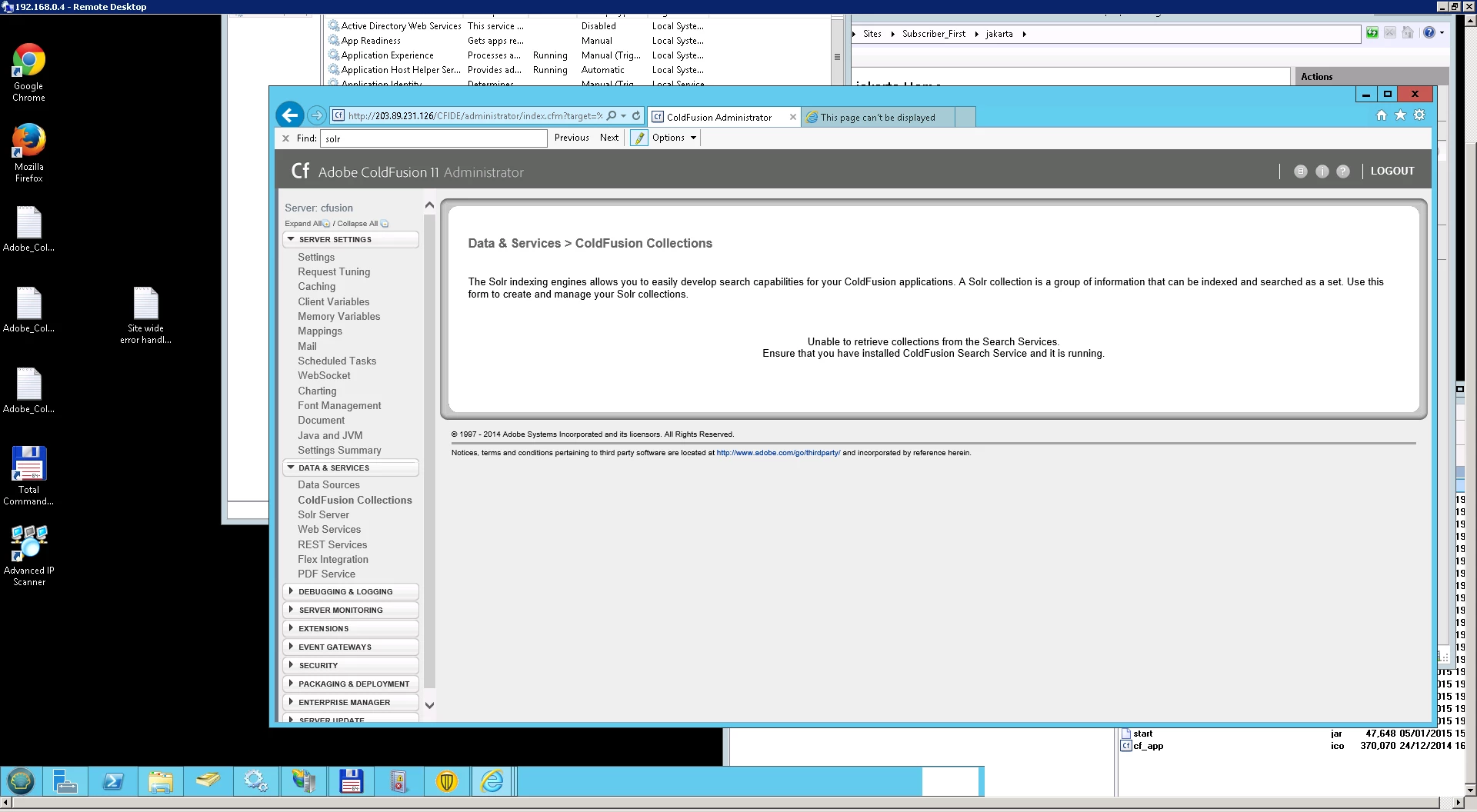Open the Mail settings page
The width and height of the screenshot is (1477, 812).
pyautogui.click(x=307, y=346)
